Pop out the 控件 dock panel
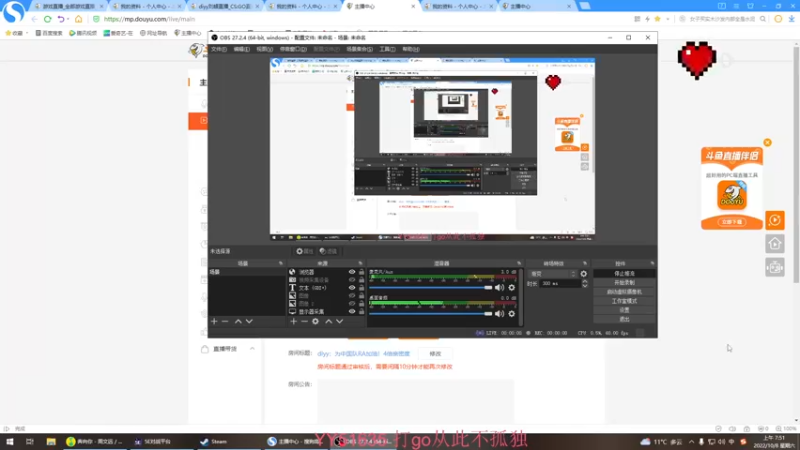This screenshot has height=450, width=800. pyautogui.click(x=652, y=263)
